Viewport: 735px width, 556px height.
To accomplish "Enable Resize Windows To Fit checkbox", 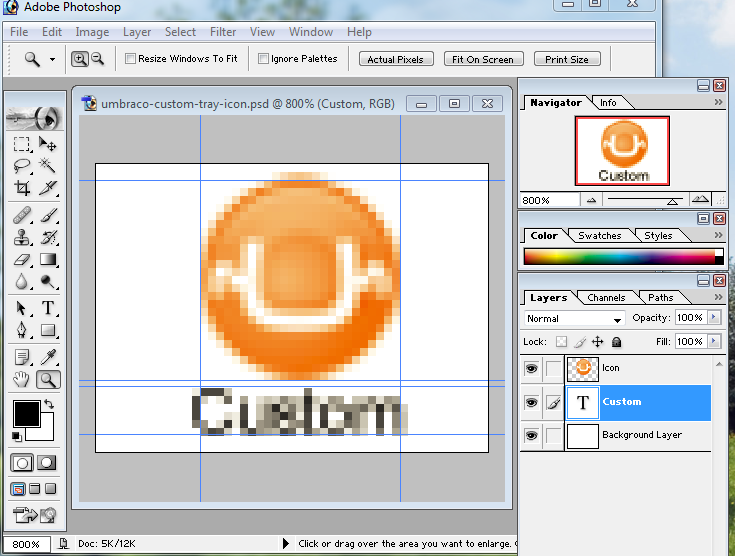I will click(x=130, y=59).
